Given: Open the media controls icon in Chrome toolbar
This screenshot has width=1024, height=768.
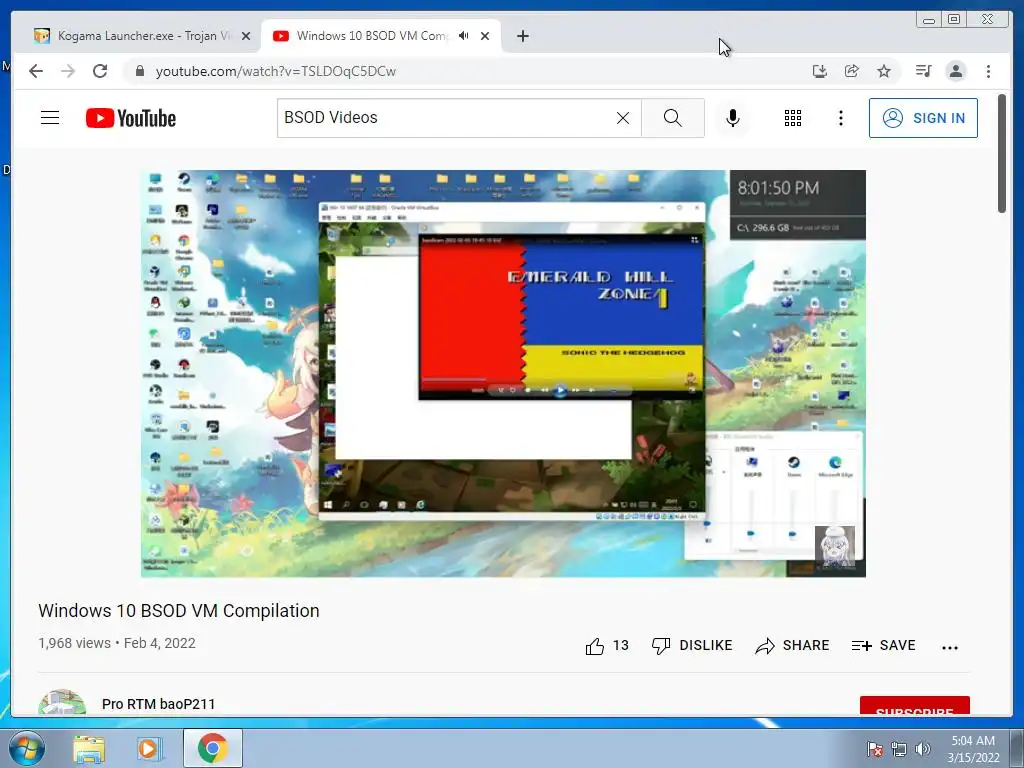Looking at the screenshot, I should coord(923,71).
